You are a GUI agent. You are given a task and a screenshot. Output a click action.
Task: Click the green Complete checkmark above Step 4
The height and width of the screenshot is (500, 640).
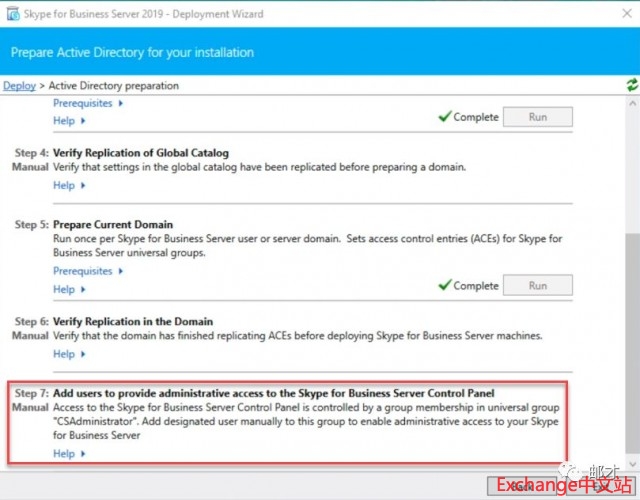coord(445,117)
